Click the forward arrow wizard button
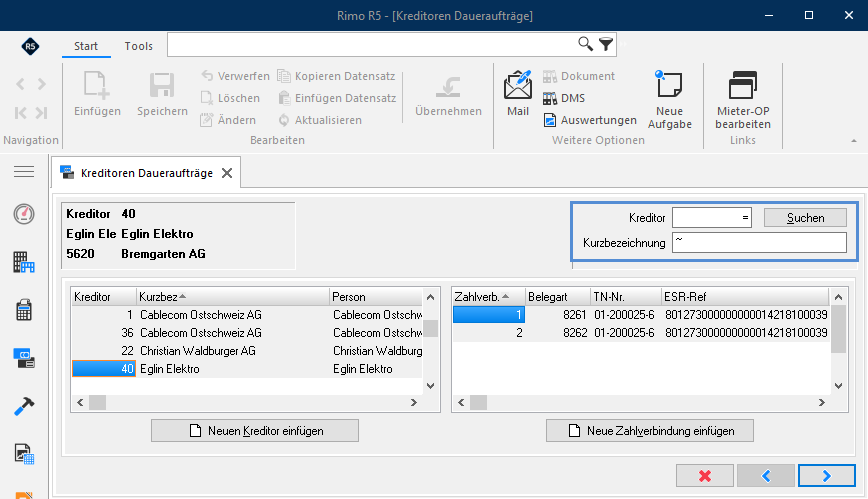Viewport: 868px width, 499px height. 826,476
